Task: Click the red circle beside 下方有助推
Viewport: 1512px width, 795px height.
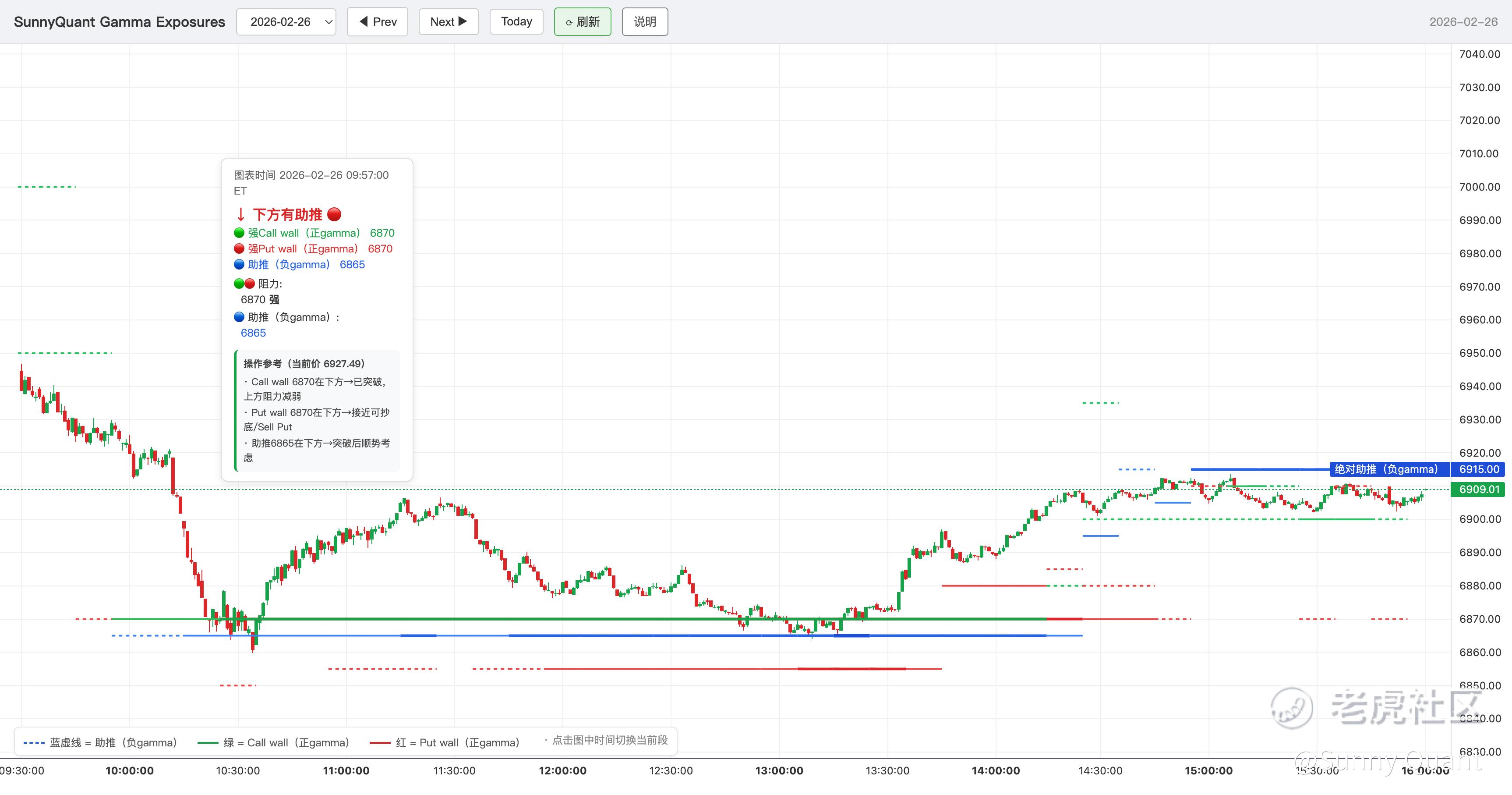Action: click(334, 214)
